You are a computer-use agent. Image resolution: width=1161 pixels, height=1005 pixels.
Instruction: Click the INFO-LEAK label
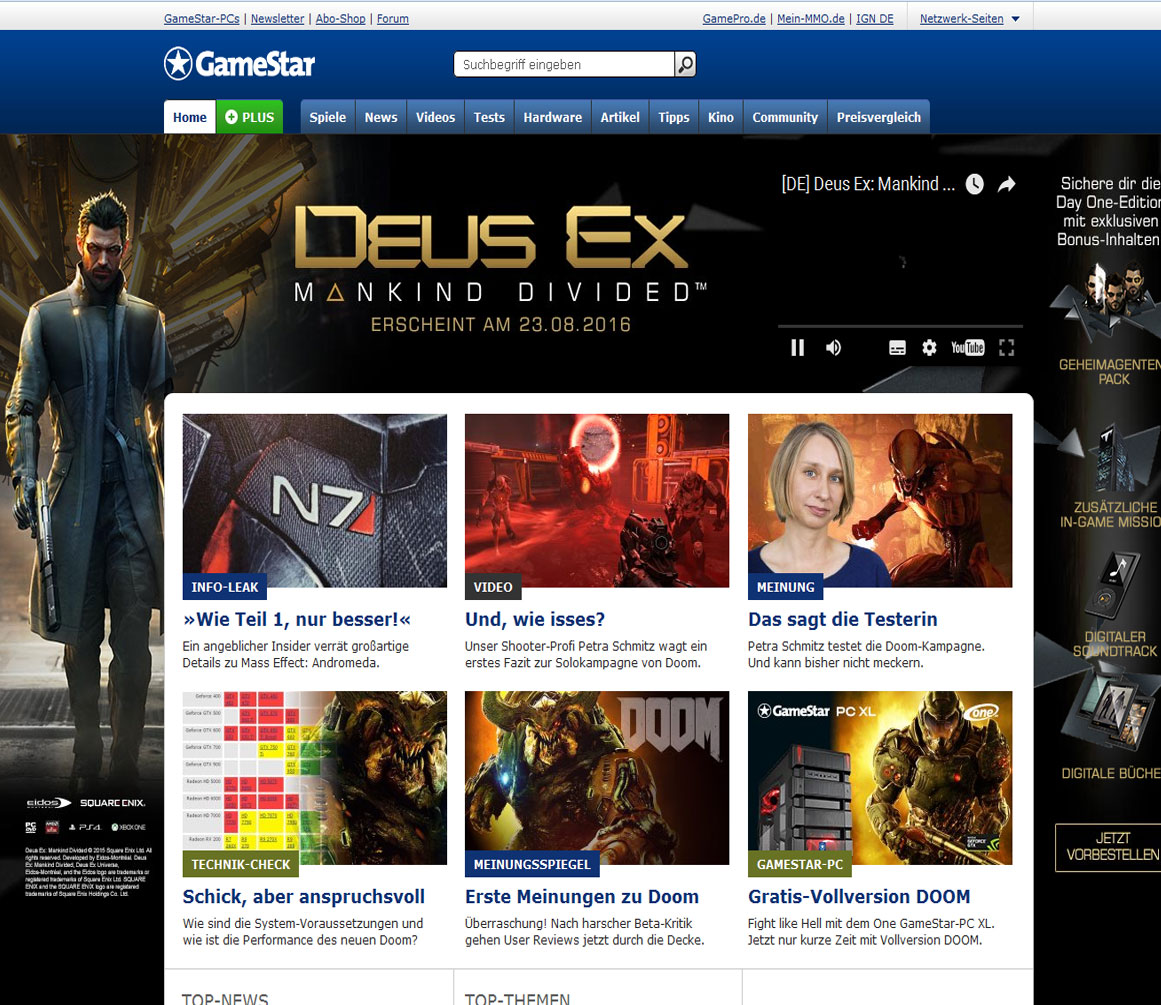tap(224, 587)
